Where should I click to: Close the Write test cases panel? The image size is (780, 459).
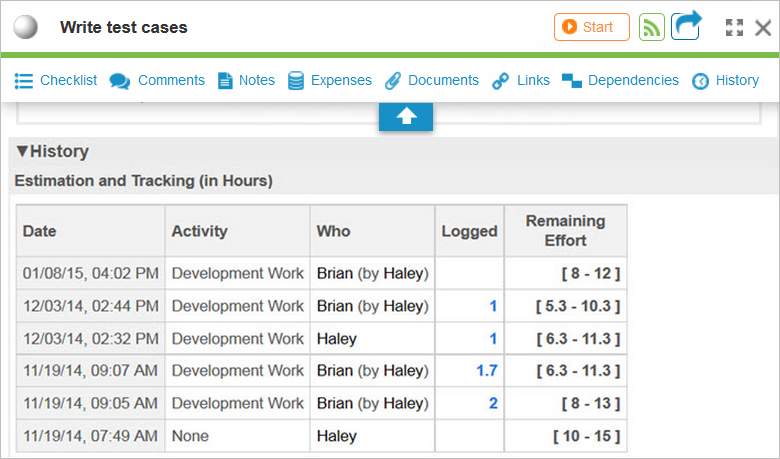[763, 28]
